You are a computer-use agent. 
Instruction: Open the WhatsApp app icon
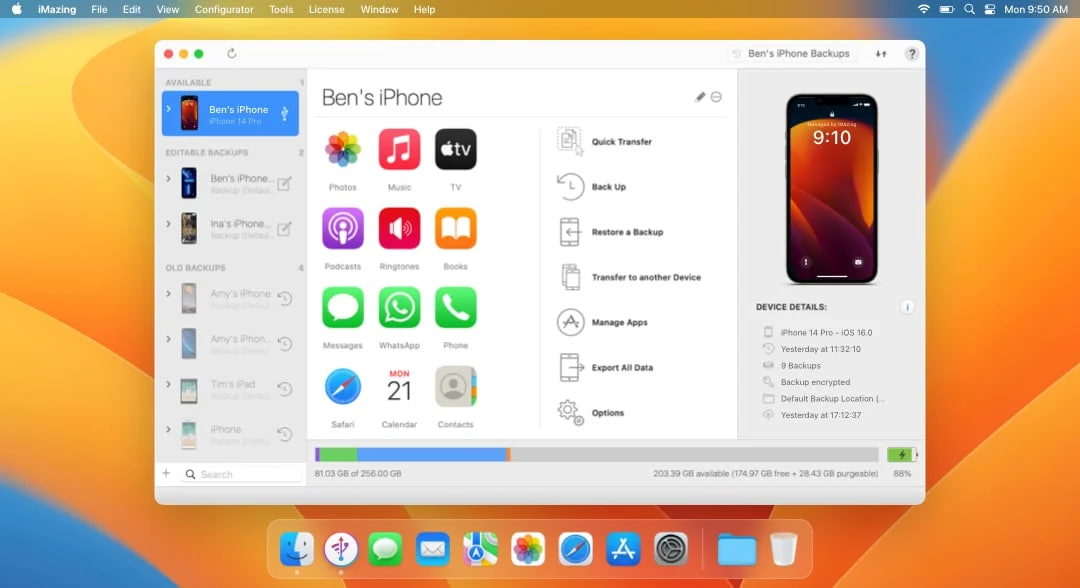coord(399,308)
